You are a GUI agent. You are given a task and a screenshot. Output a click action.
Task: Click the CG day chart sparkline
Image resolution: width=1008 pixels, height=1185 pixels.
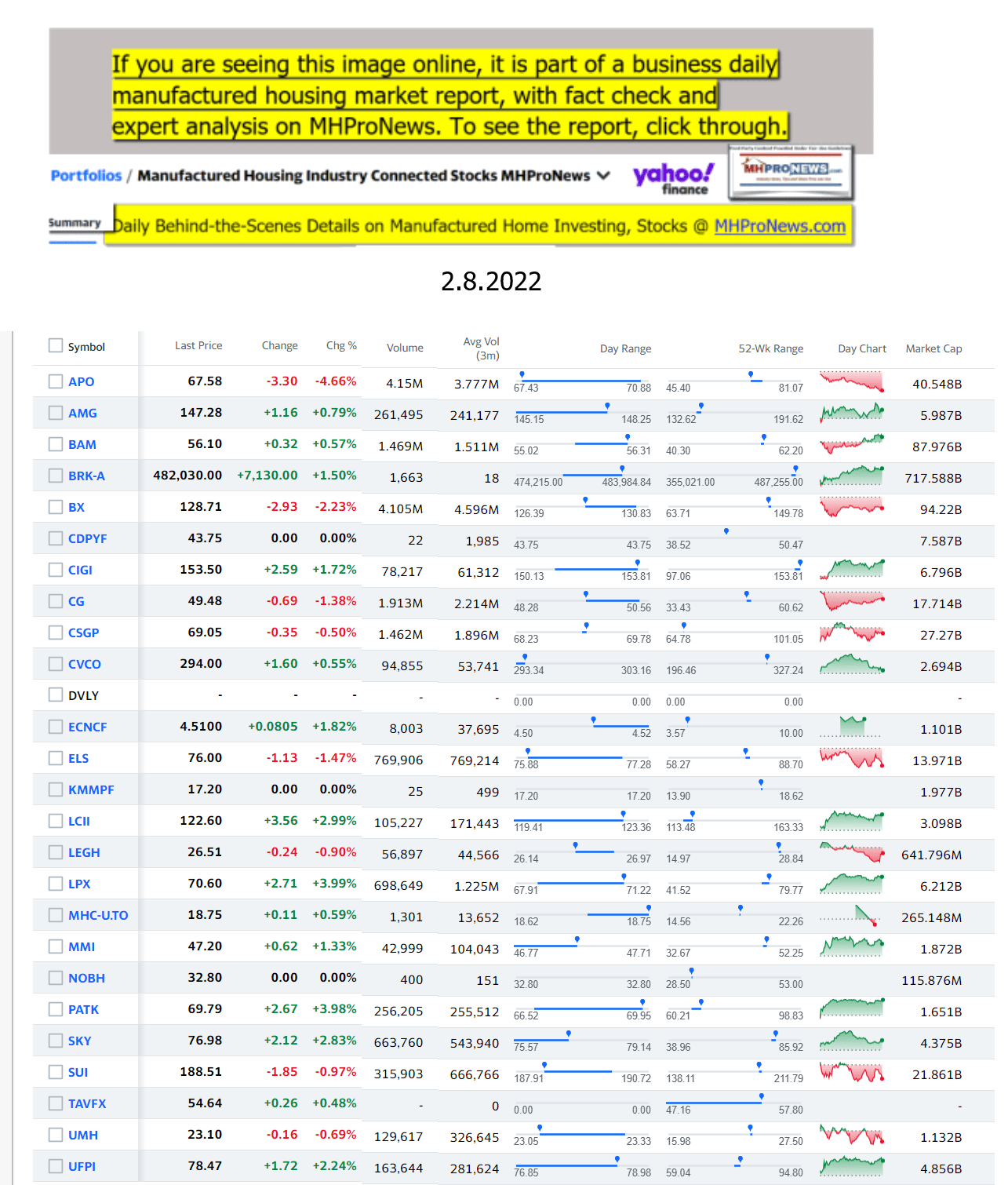point(852,601)
